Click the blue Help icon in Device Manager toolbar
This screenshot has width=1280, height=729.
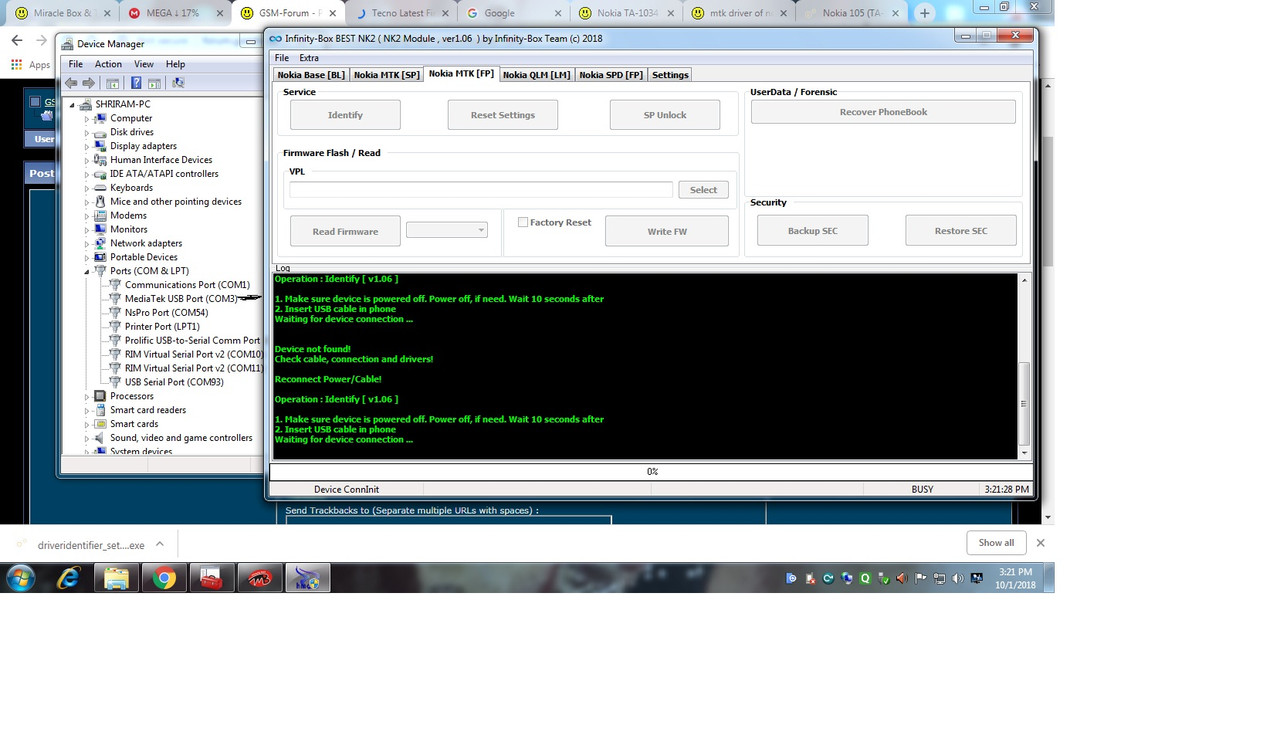135,83
